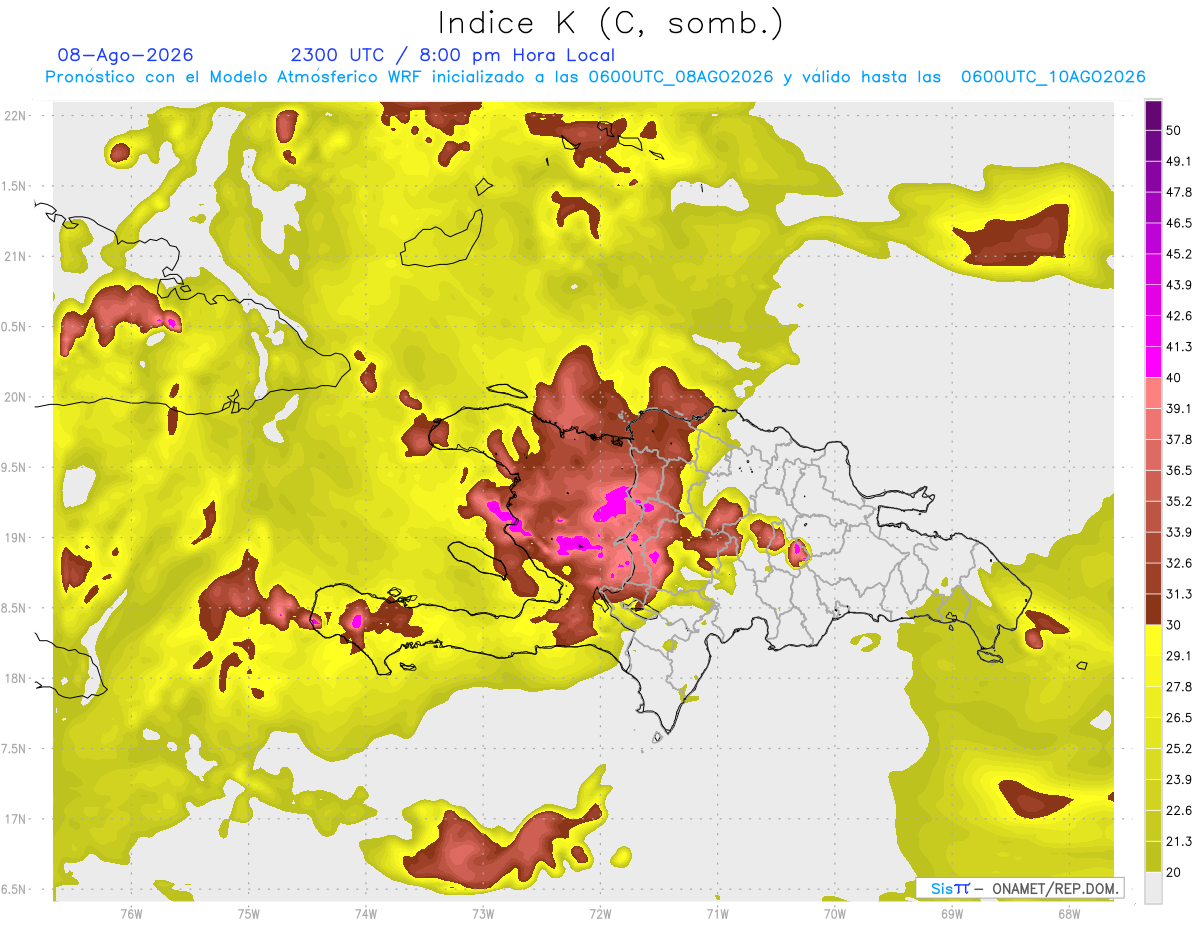1200x927 pixels.
Task: Click the legend value '32.6'
Action: (x=1179, y=563)
